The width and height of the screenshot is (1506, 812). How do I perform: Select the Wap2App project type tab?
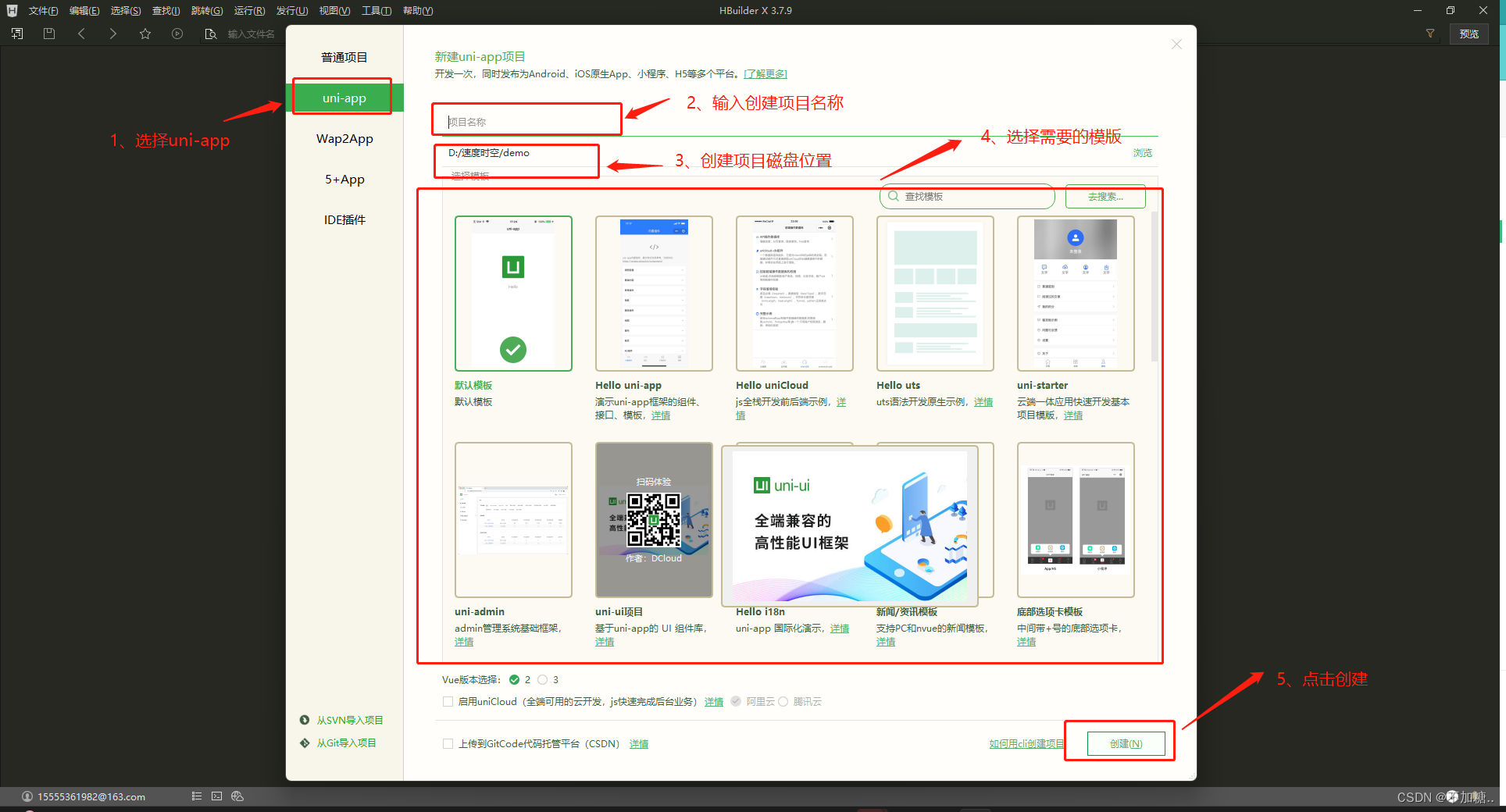click(344, 139)
